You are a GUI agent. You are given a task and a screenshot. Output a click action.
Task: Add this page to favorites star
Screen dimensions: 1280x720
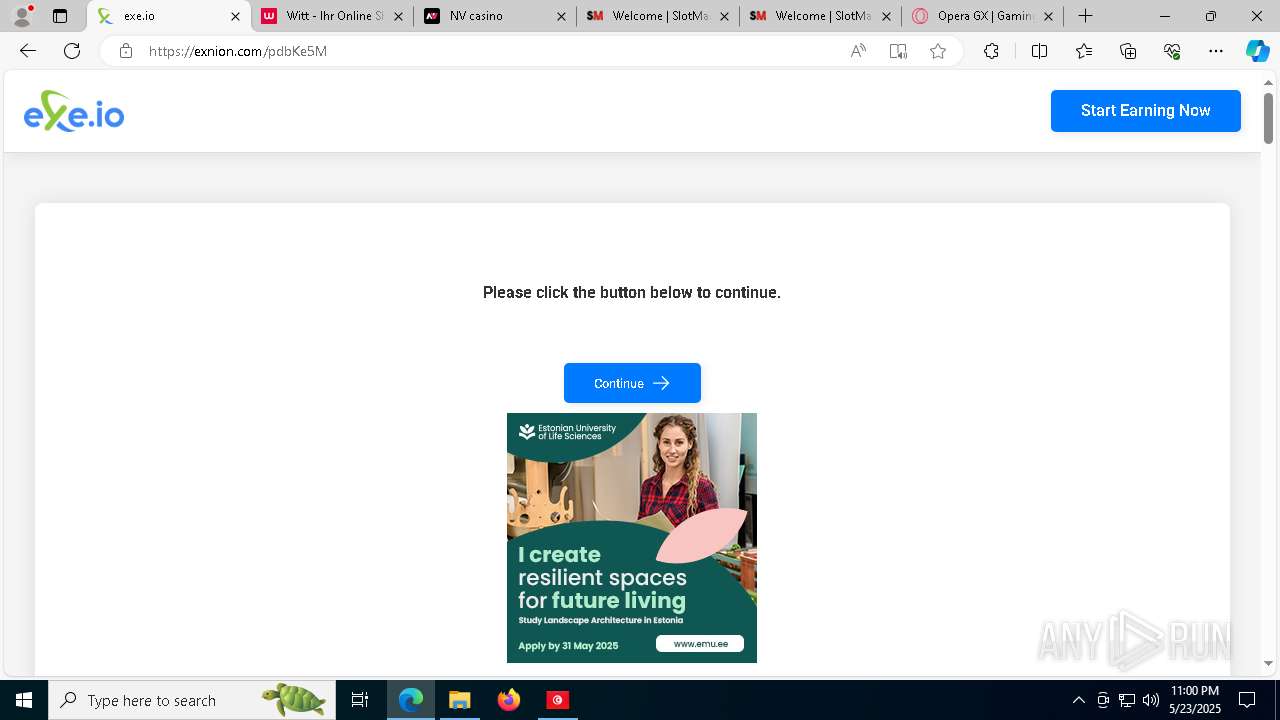point(938,51)
